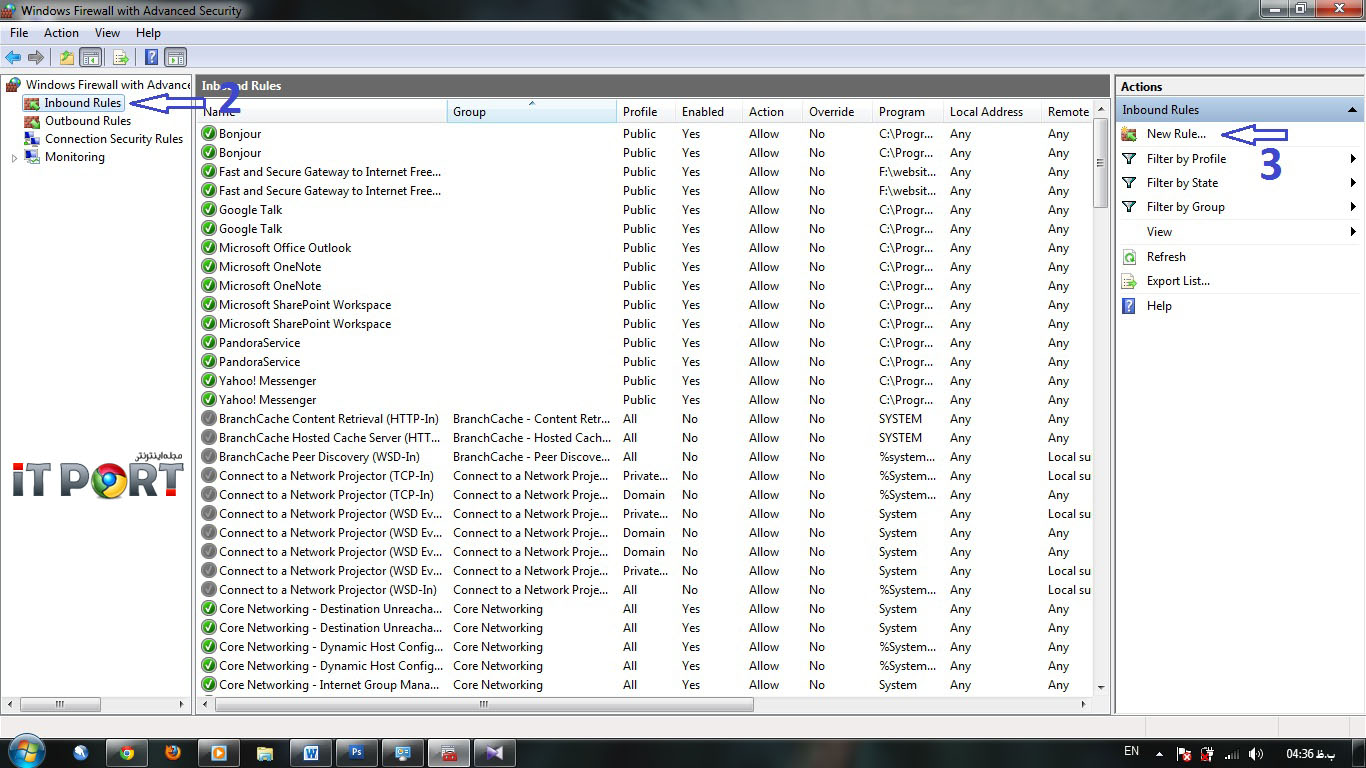Click grey icon of BranchCache Hosted Cache Server rule
This screenshot has width=1366, height=768.
209,438
